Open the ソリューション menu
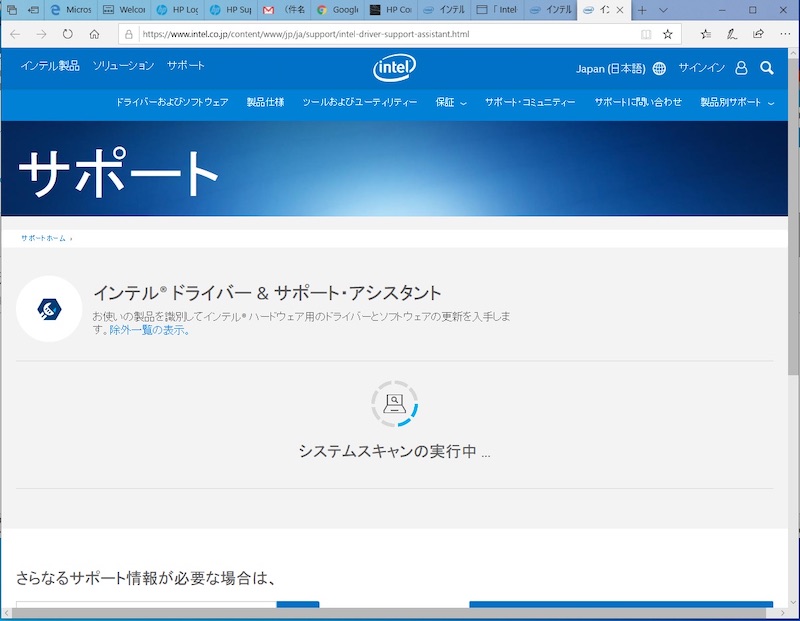The image size is (800, 621). click(123, 65)
